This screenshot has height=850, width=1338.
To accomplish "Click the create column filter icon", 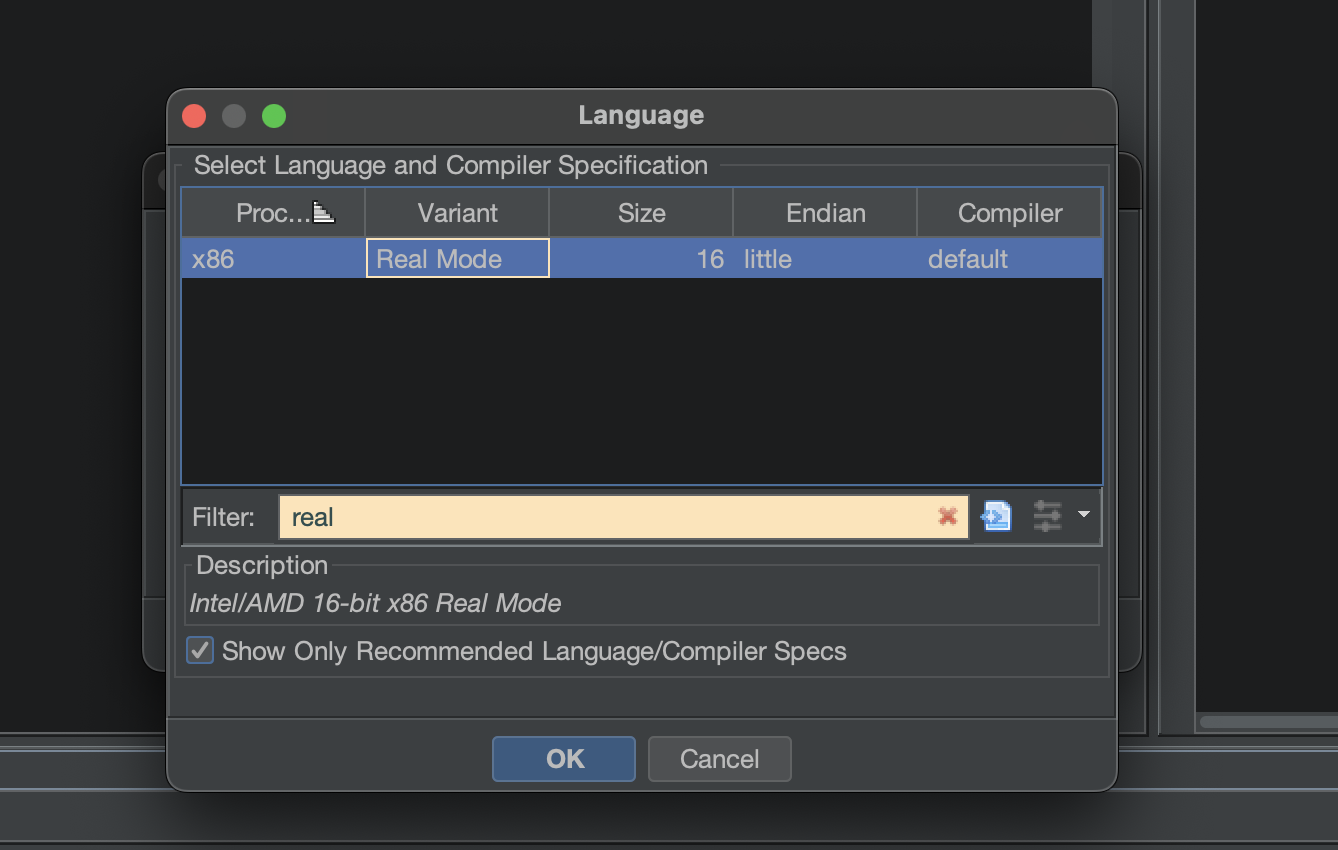I will [x=997, y=516].
